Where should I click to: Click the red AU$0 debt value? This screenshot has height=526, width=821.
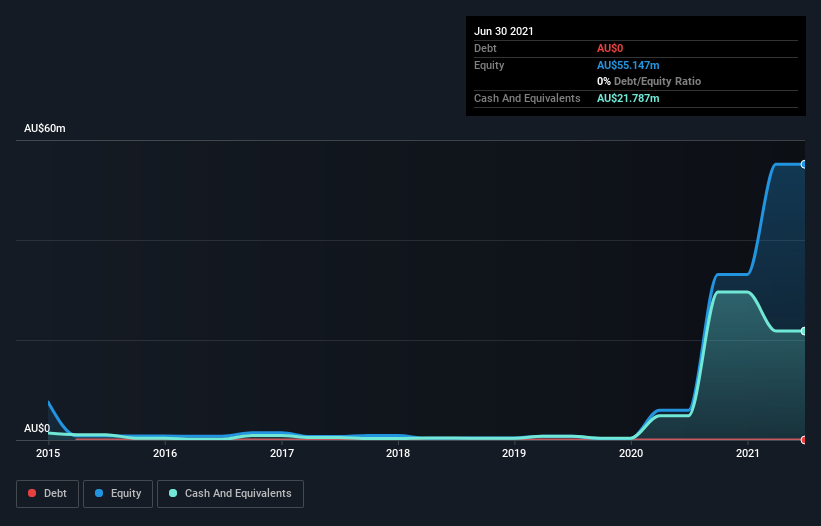610,48
